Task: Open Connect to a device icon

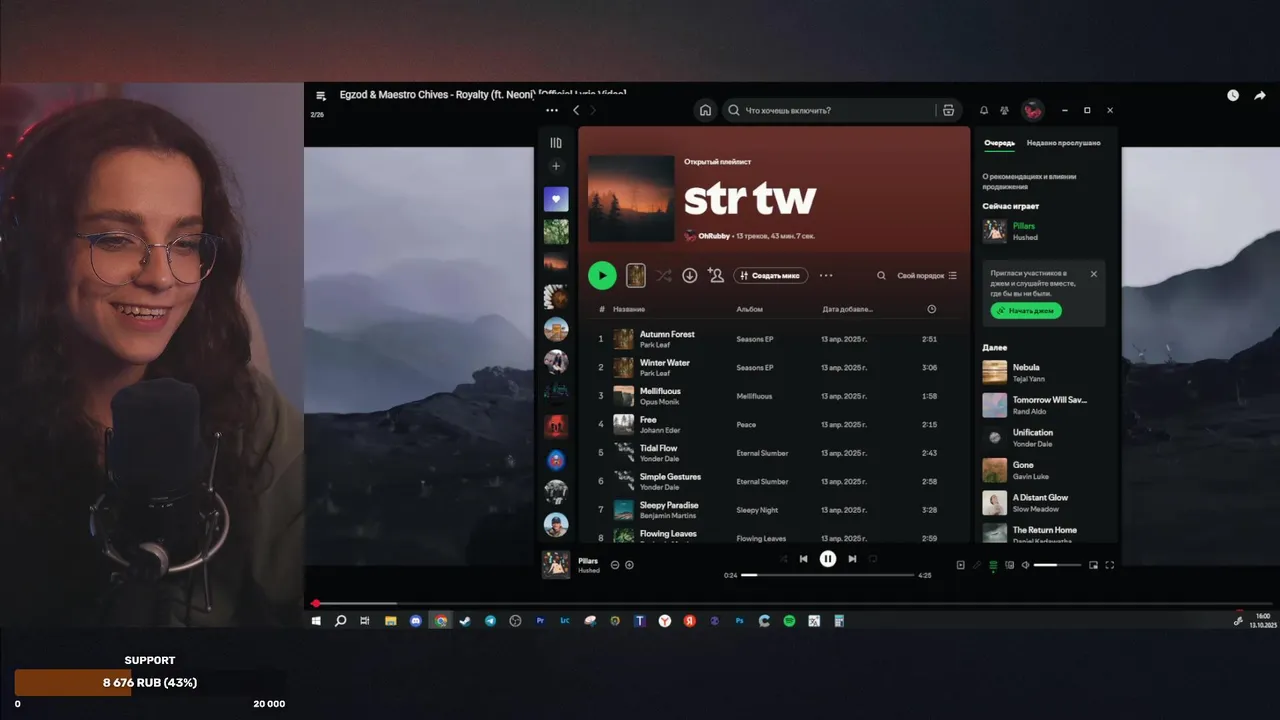Action: (x=1009, y=565)
